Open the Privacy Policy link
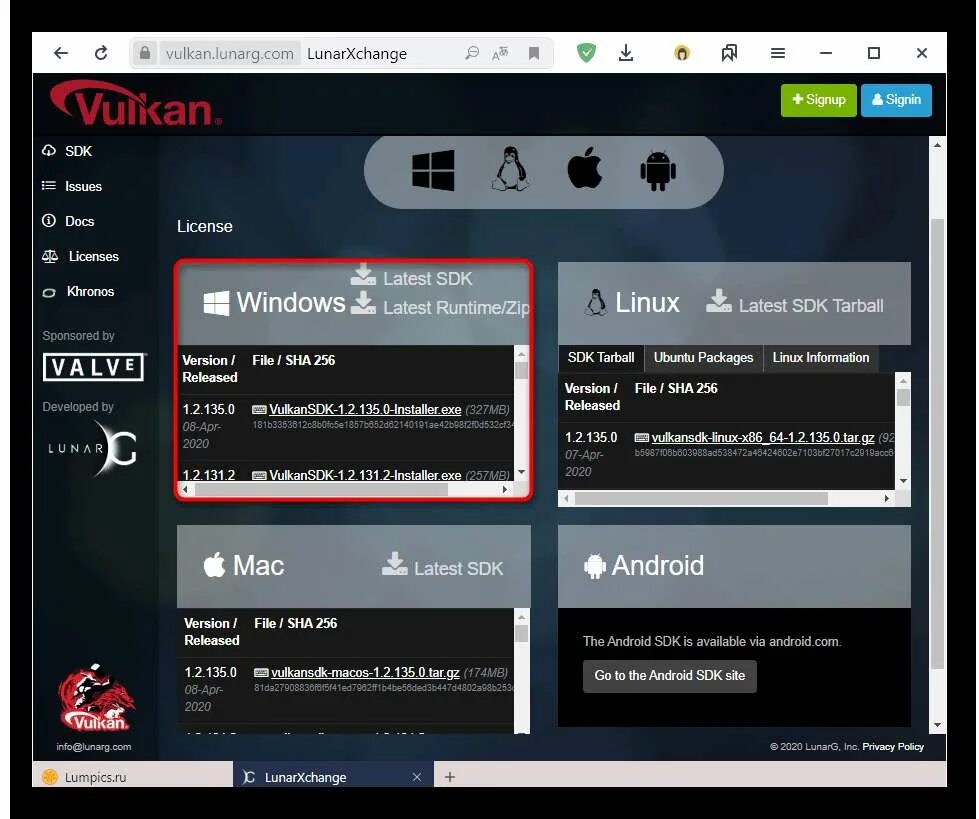This screenshot has height=819, width=979. (x=893, y=747)
